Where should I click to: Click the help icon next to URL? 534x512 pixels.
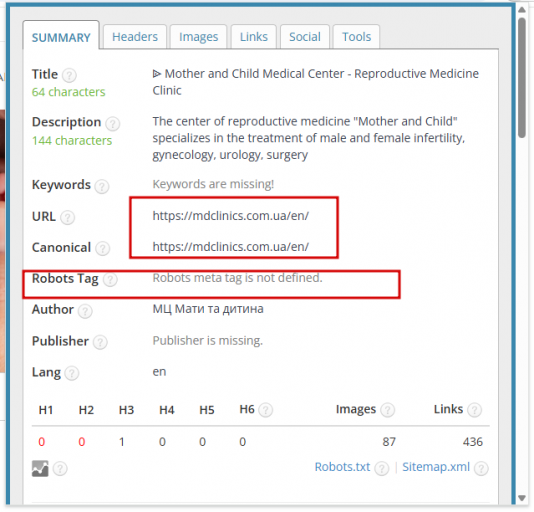pyautogui.click(x=67, y=217)
